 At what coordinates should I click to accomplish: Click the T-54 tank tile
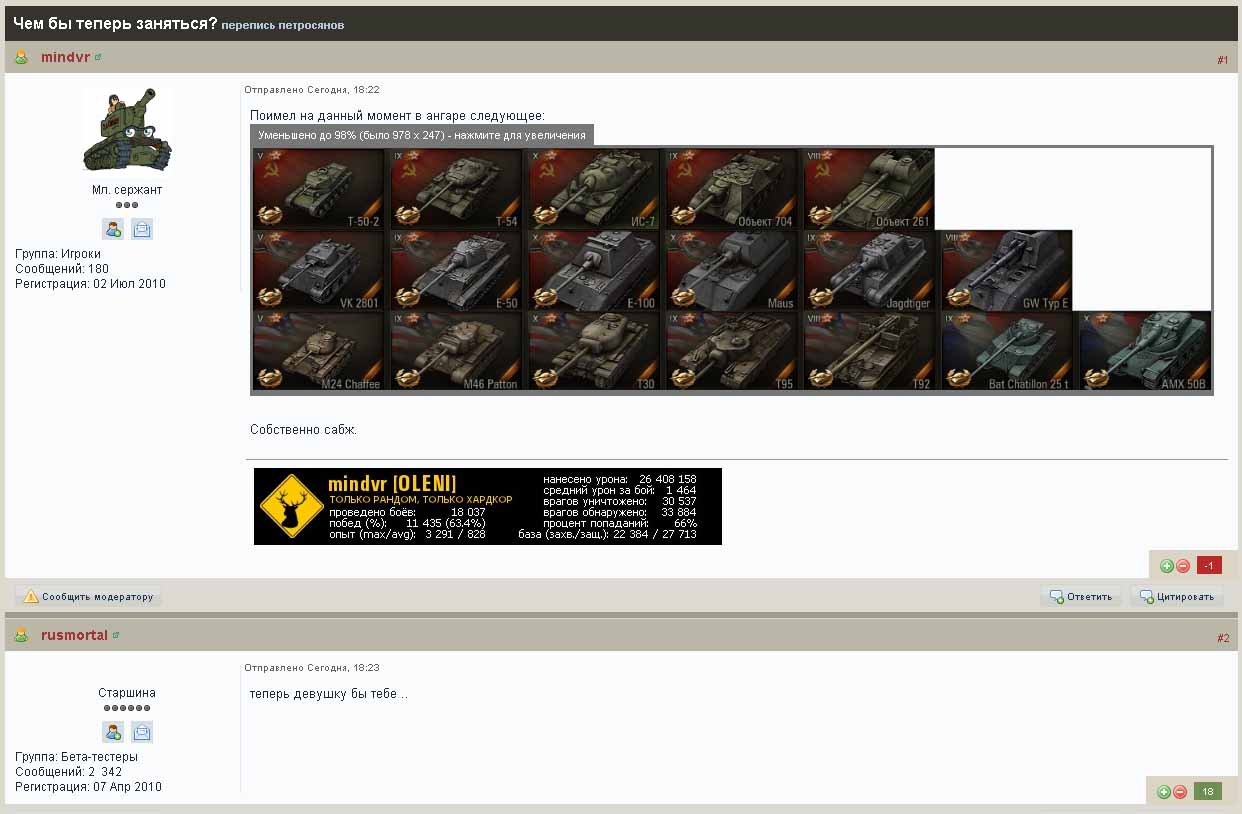(457, 189)
